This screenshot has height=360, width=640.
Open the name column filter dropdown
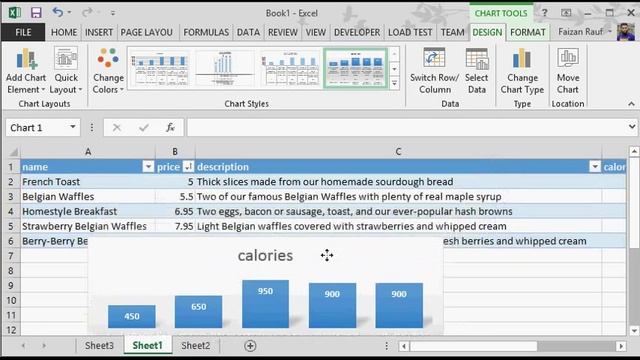148,167
